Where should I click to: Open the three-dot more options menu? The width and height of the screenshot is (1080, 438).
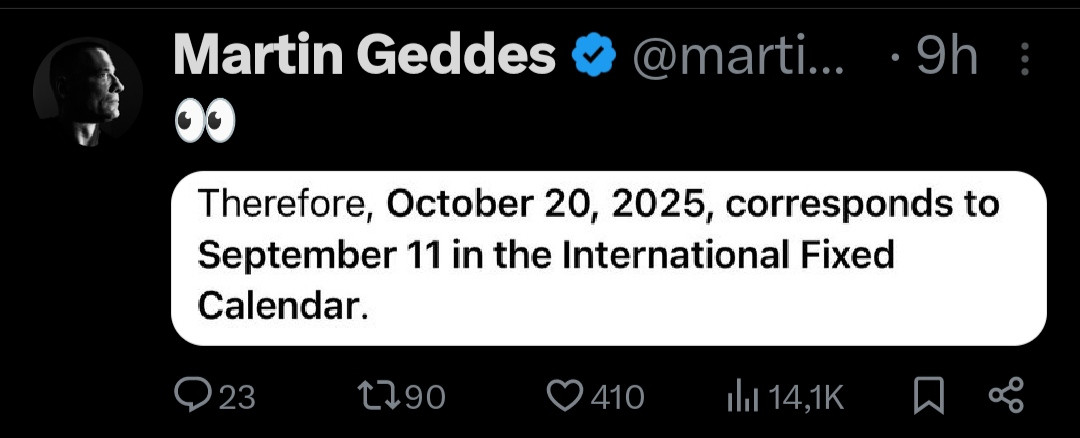(1023, 61)
